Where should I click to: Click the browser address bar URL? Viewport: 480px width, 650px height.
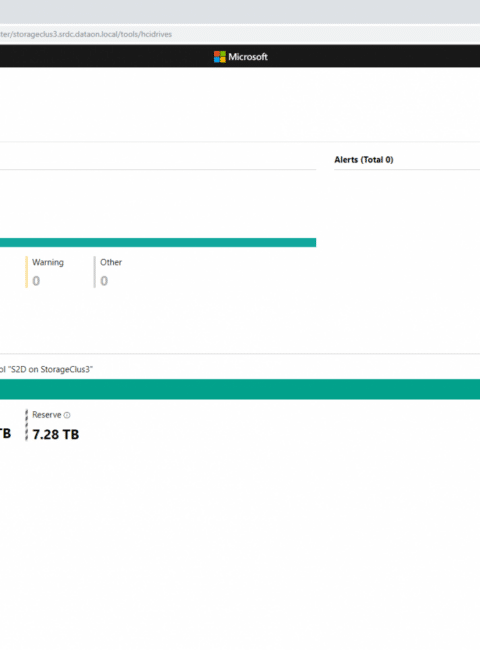coord(86,34)
